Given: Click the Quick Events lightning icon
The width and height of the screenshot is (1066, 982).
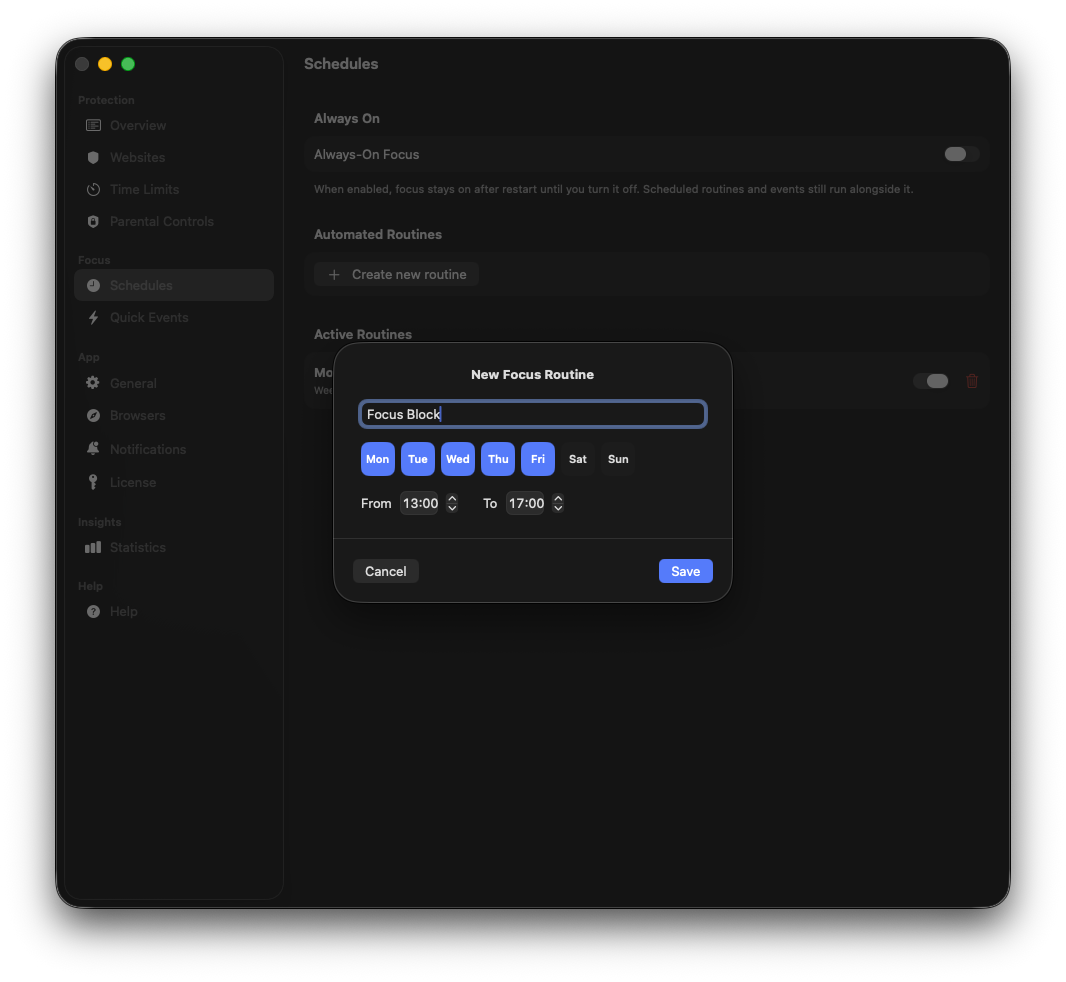Looking at the screenshot, I should tap(93, 317).
